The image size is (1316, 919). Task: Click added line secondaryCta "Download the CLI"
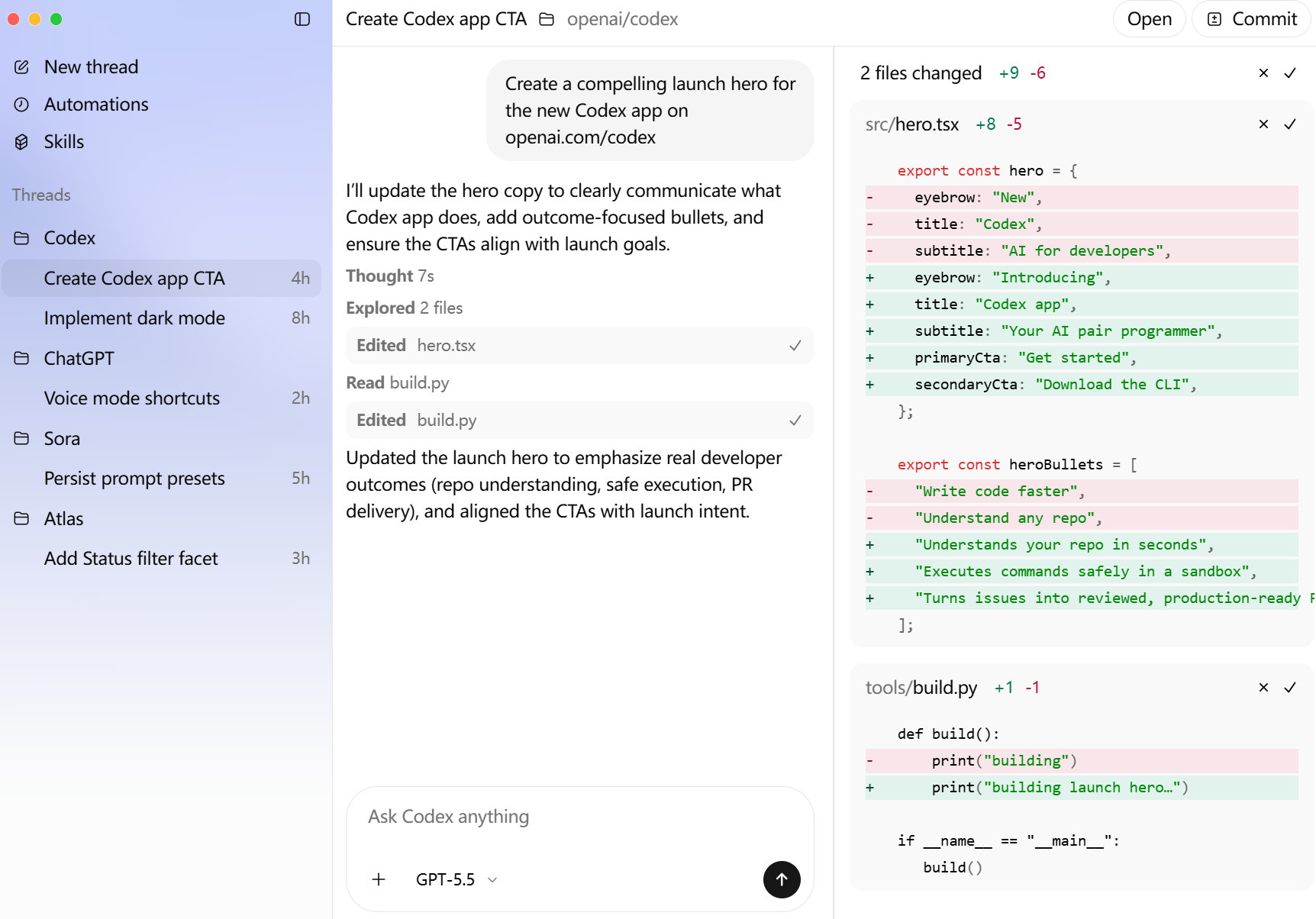(x=1082, y=385)
